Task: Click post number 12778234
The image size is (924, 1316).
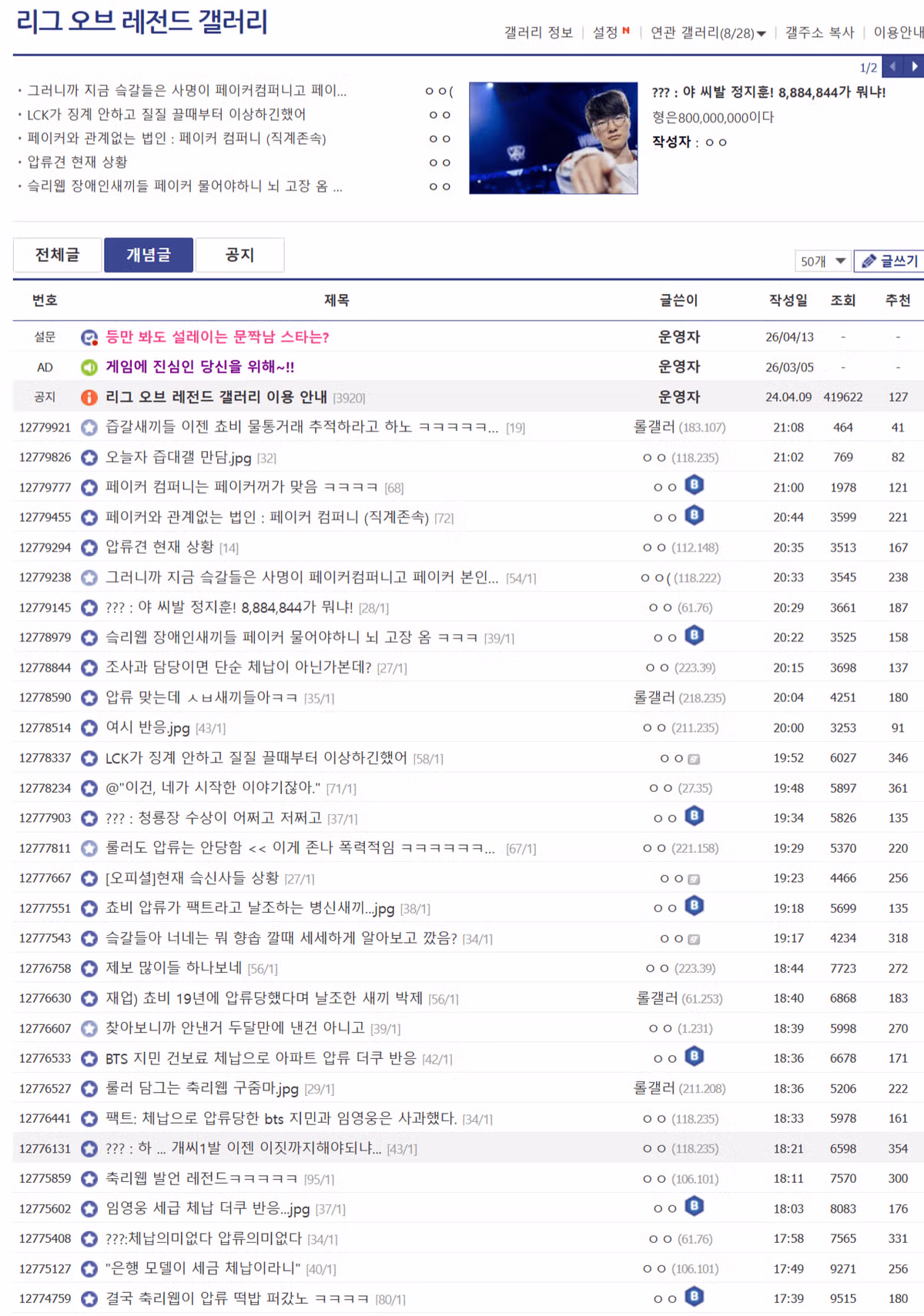Action: [x=45, y=788]
